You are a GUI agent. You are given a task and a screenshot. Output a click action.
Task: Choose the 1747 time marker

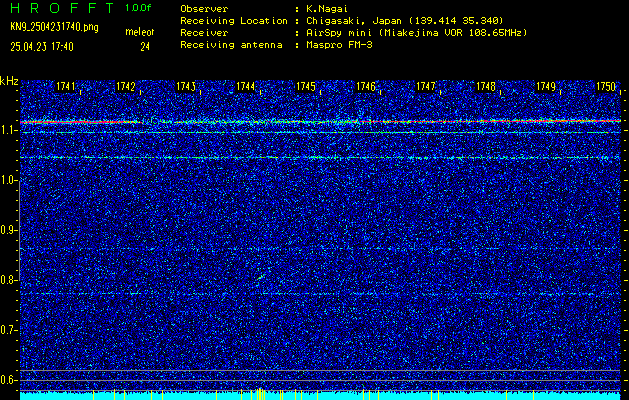click(x=426, y=86)
